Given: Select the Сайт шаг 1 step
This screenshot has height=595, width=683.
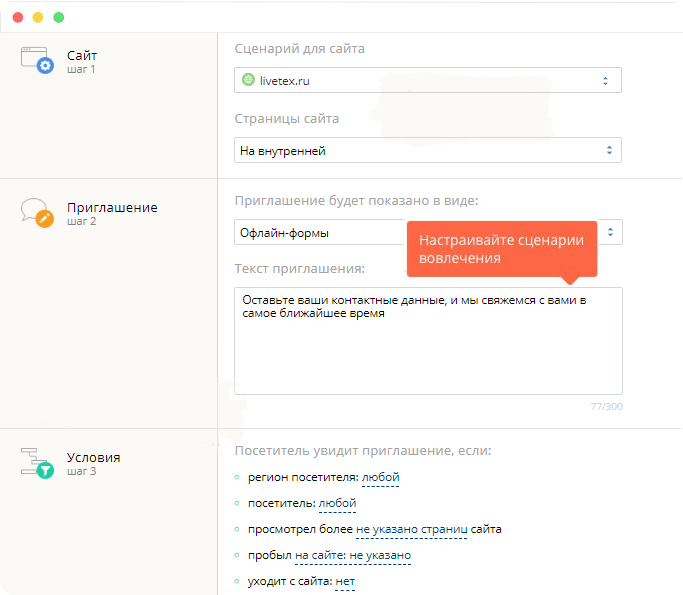Looking at the screenshot, I should [82, 61].
